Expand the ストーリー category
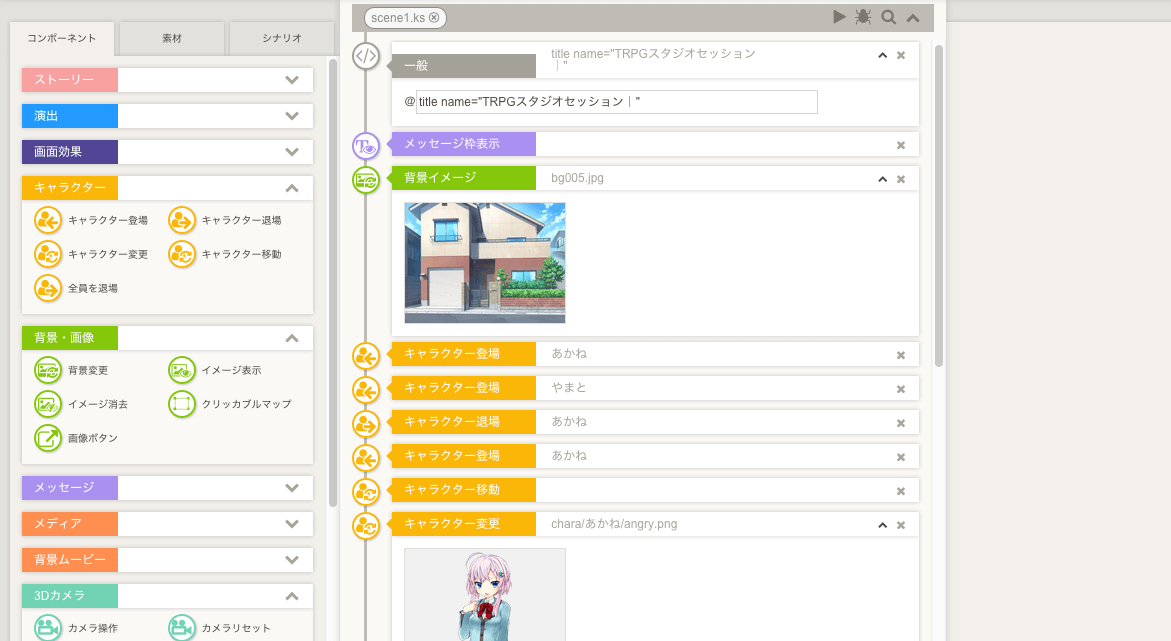Viewport: 1171px width, 641px height. [292, 80]
